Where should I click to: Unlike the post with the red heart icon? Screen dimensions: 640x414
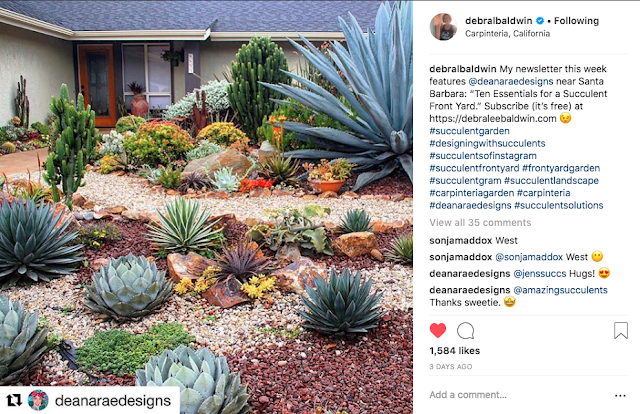pyautogui.click(x=438, y=330)
